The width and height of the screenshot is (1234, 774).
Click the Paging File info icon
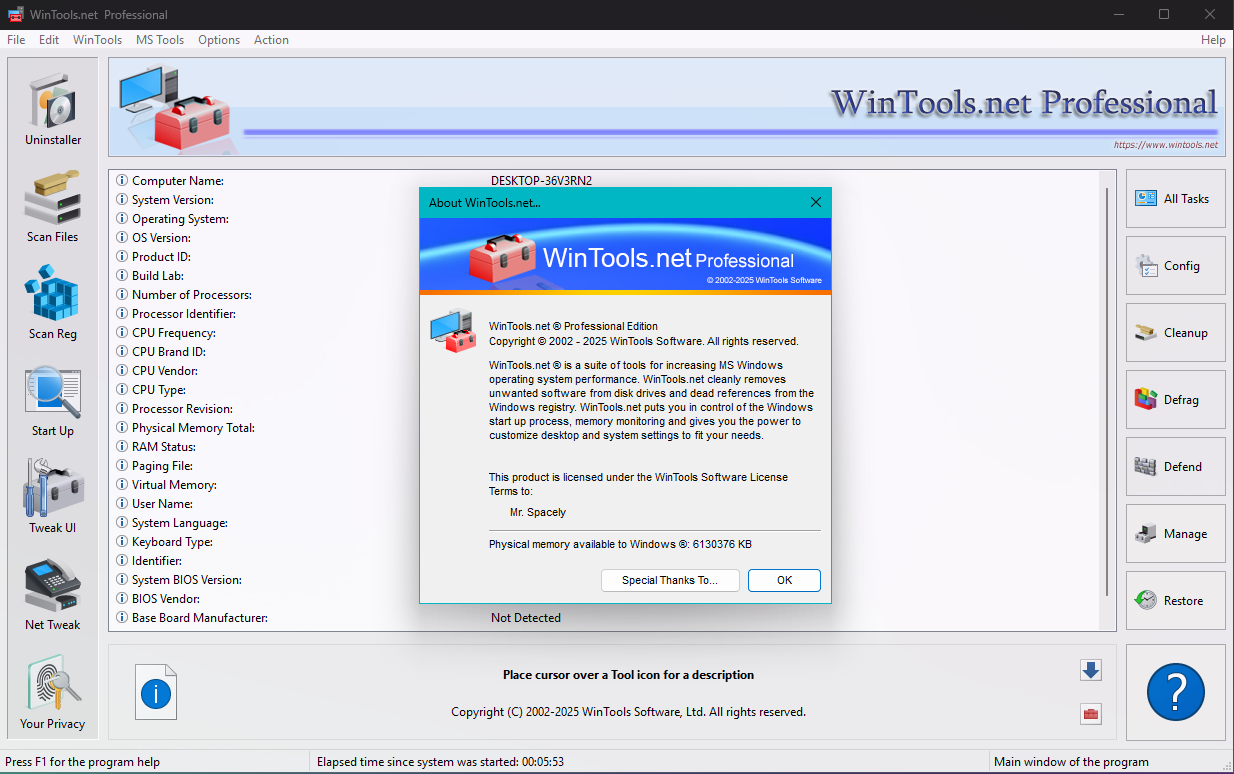122,466
